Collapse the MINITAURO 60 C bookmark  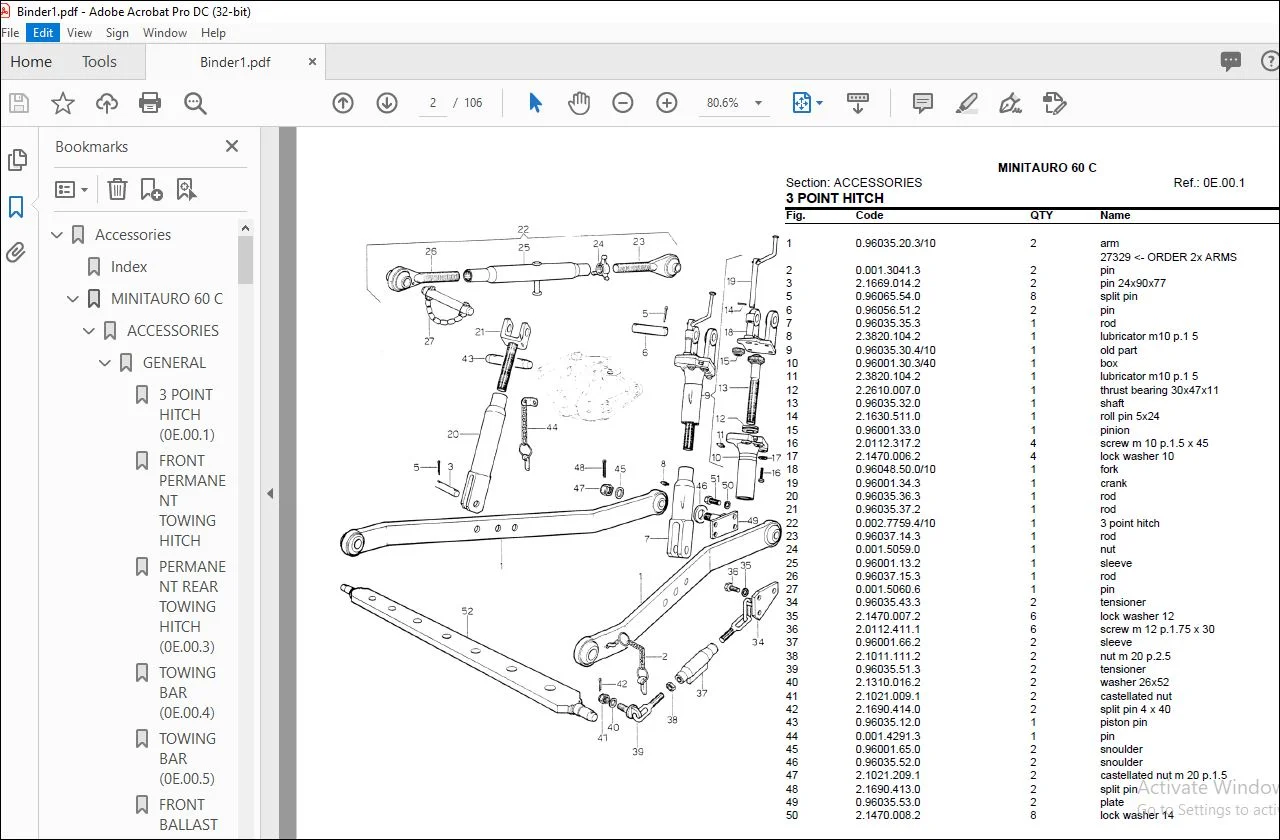pyautogui.click(x=73, y=299)
